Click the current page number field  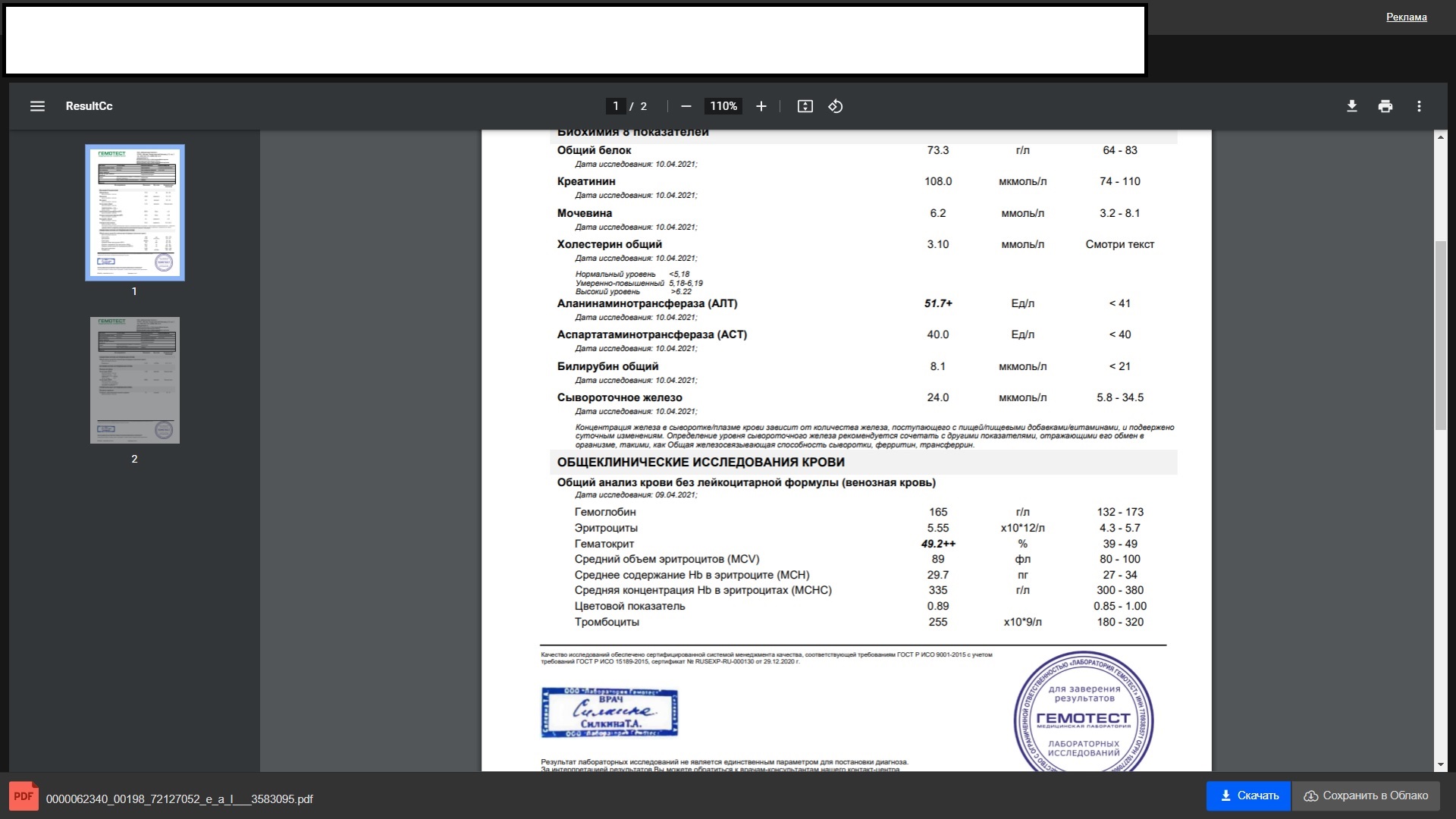point(616,106)
